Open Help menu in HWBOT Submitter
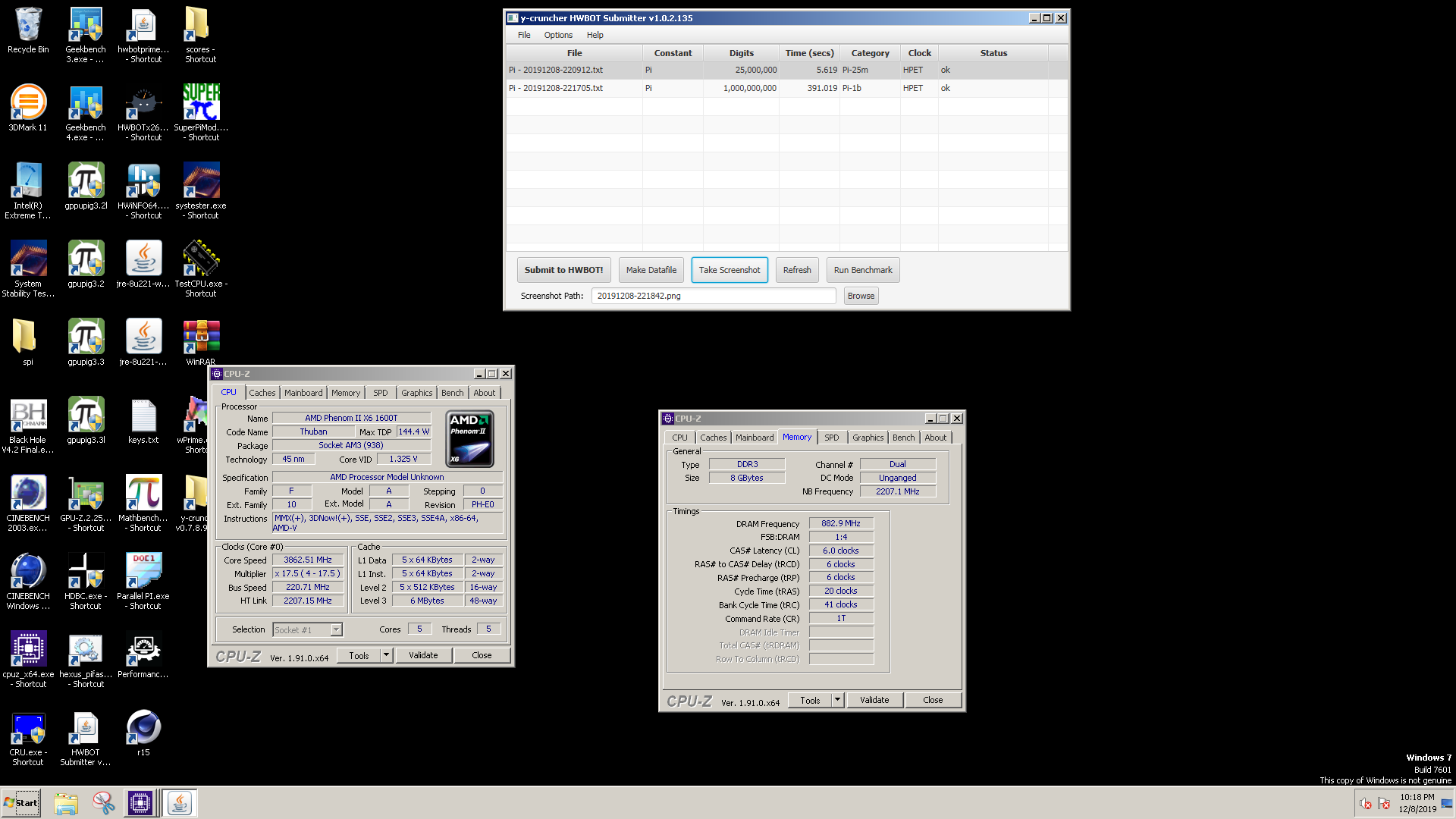Screen dimensions: 1456x819 coord(595,35)
